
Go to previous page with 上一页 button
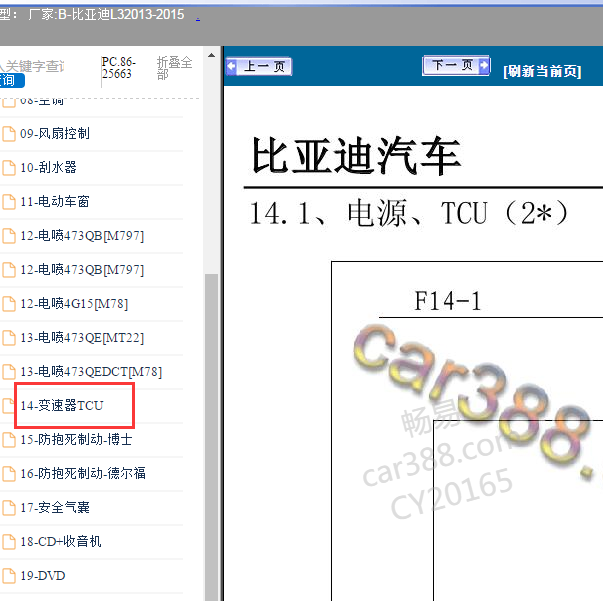[258, 67]
